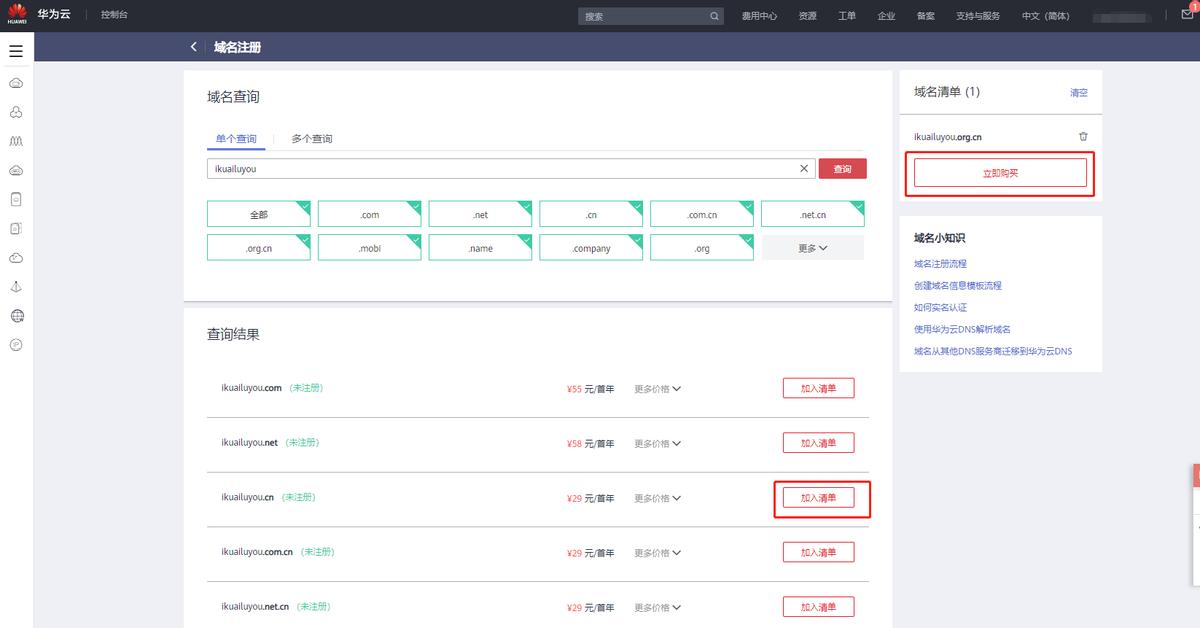Expand 更多 to show more domain suffixes
The width and height of the screenshot is (1200, 628).
[812, 248]
